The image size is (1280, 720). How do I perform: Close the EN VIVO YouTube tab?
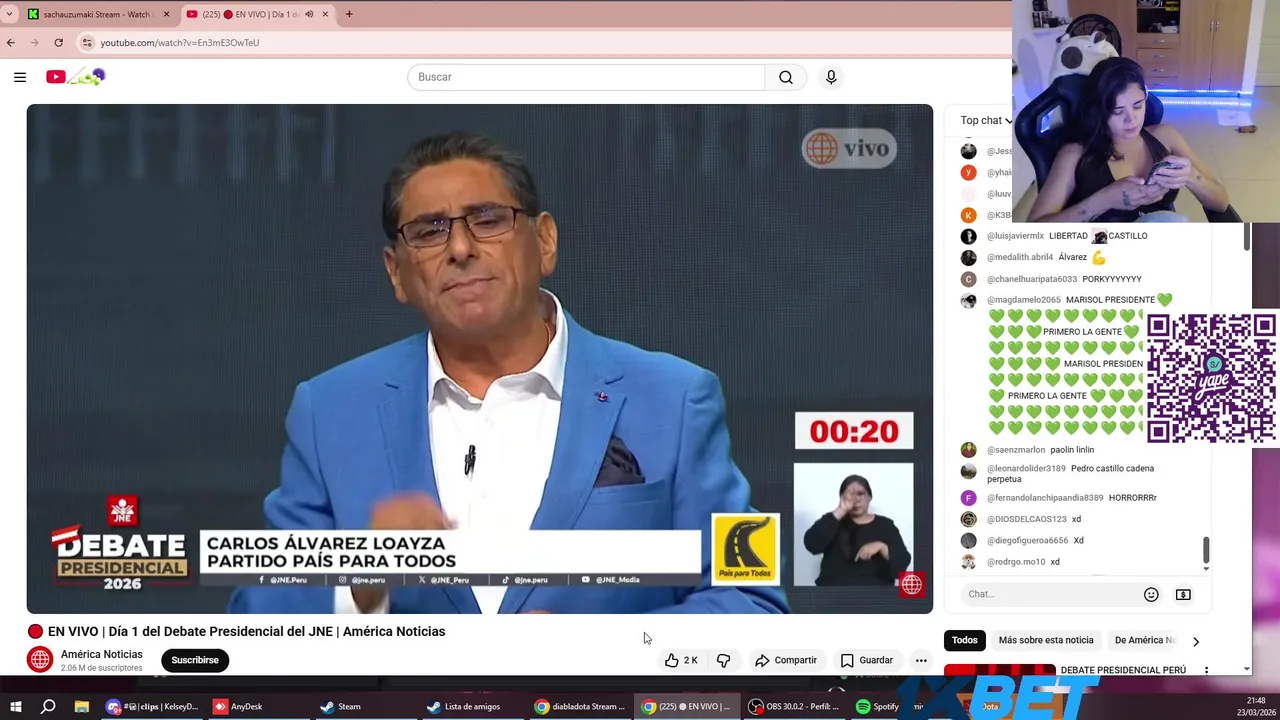(325, 14)
